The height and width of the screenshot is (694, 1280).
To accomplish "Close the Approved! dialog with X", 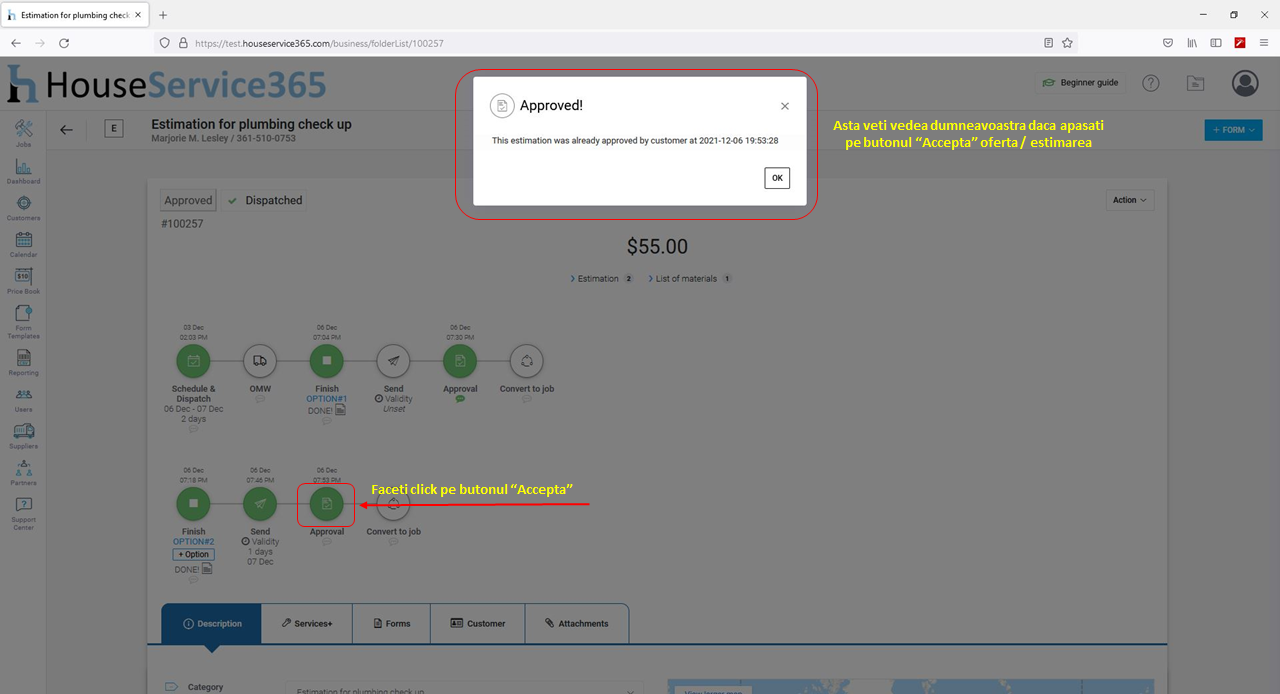I will (x=785, y=106).
